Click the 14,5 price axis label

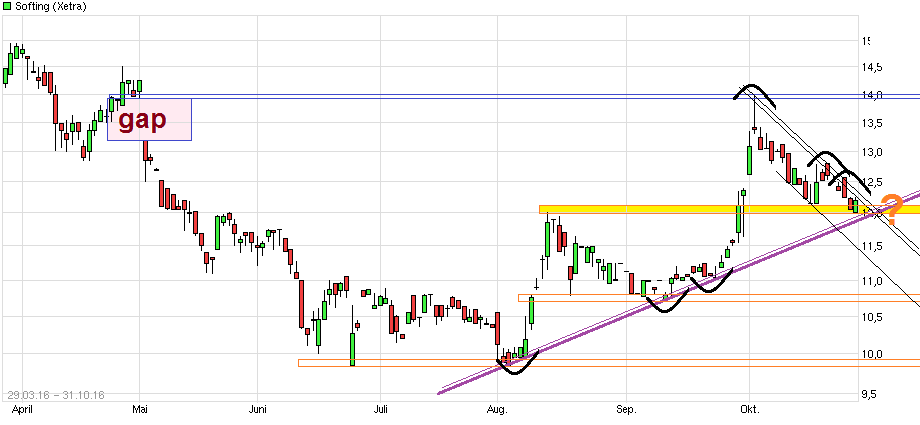tap(872, 68)
